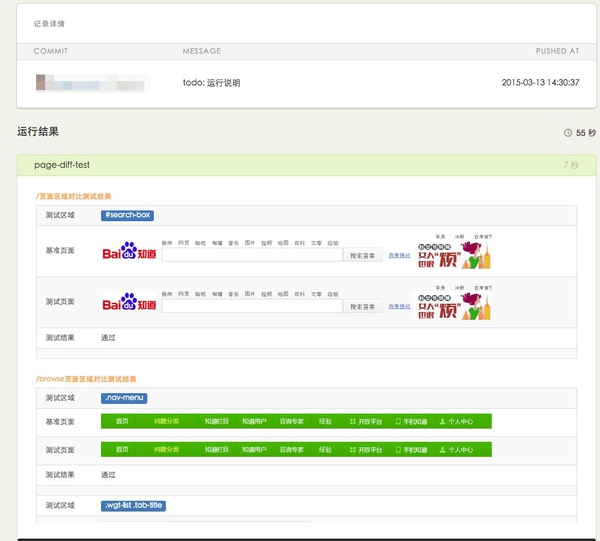Click the Baidu Zhidao logo in 基准页面 row
This screenshot has width=600, height=541.
(x=129, y=254)
